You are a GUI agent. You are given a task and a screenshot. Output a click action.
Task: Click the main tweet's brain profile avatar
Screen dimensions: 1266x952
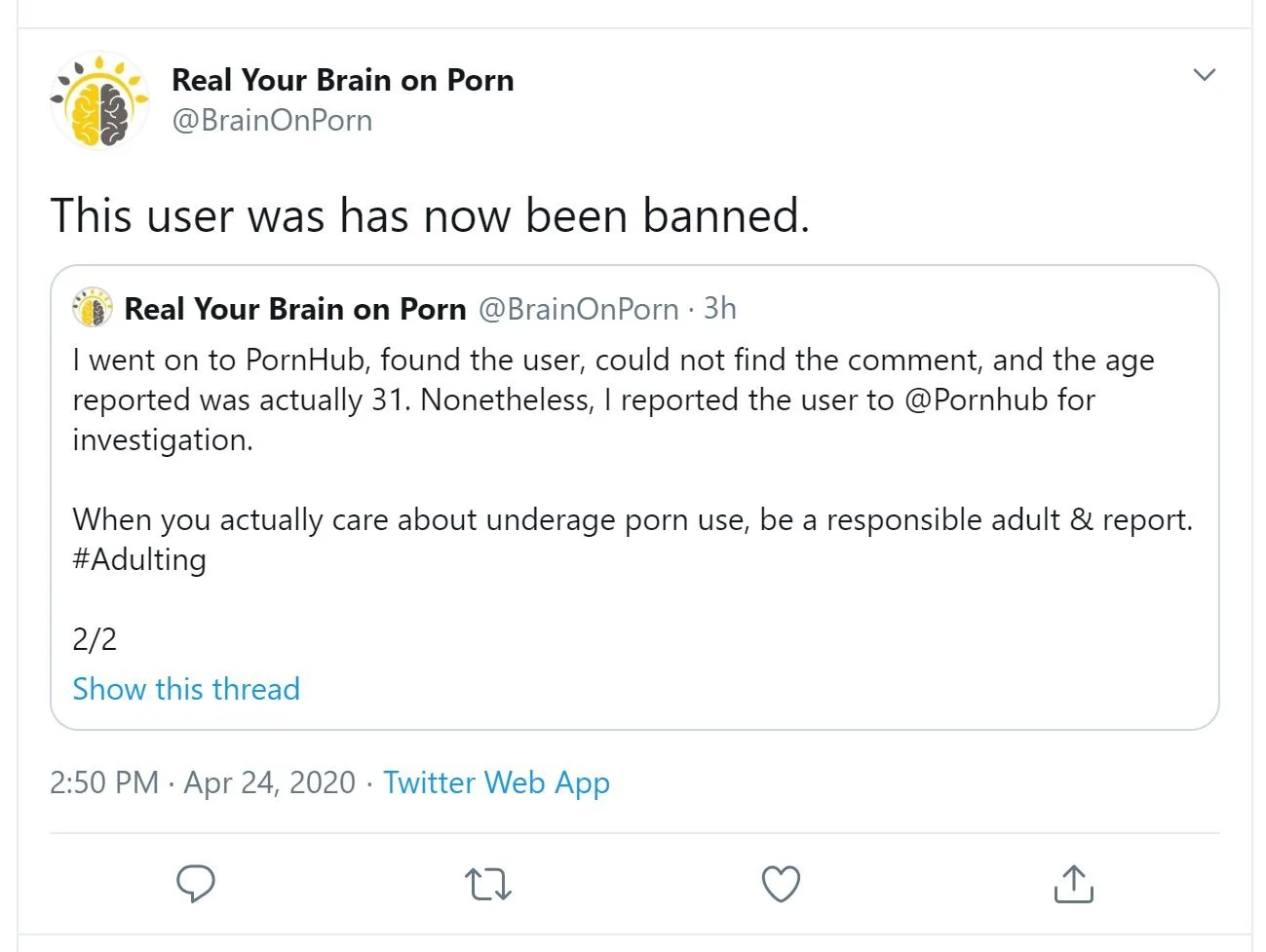click(x=99, y=100)
